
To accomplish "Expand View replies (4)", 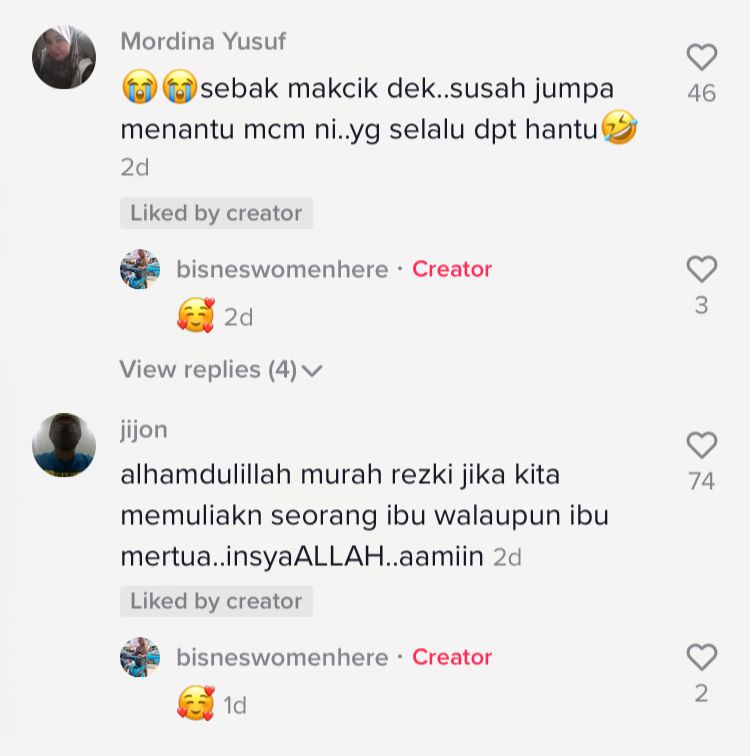I will [221, 370].
